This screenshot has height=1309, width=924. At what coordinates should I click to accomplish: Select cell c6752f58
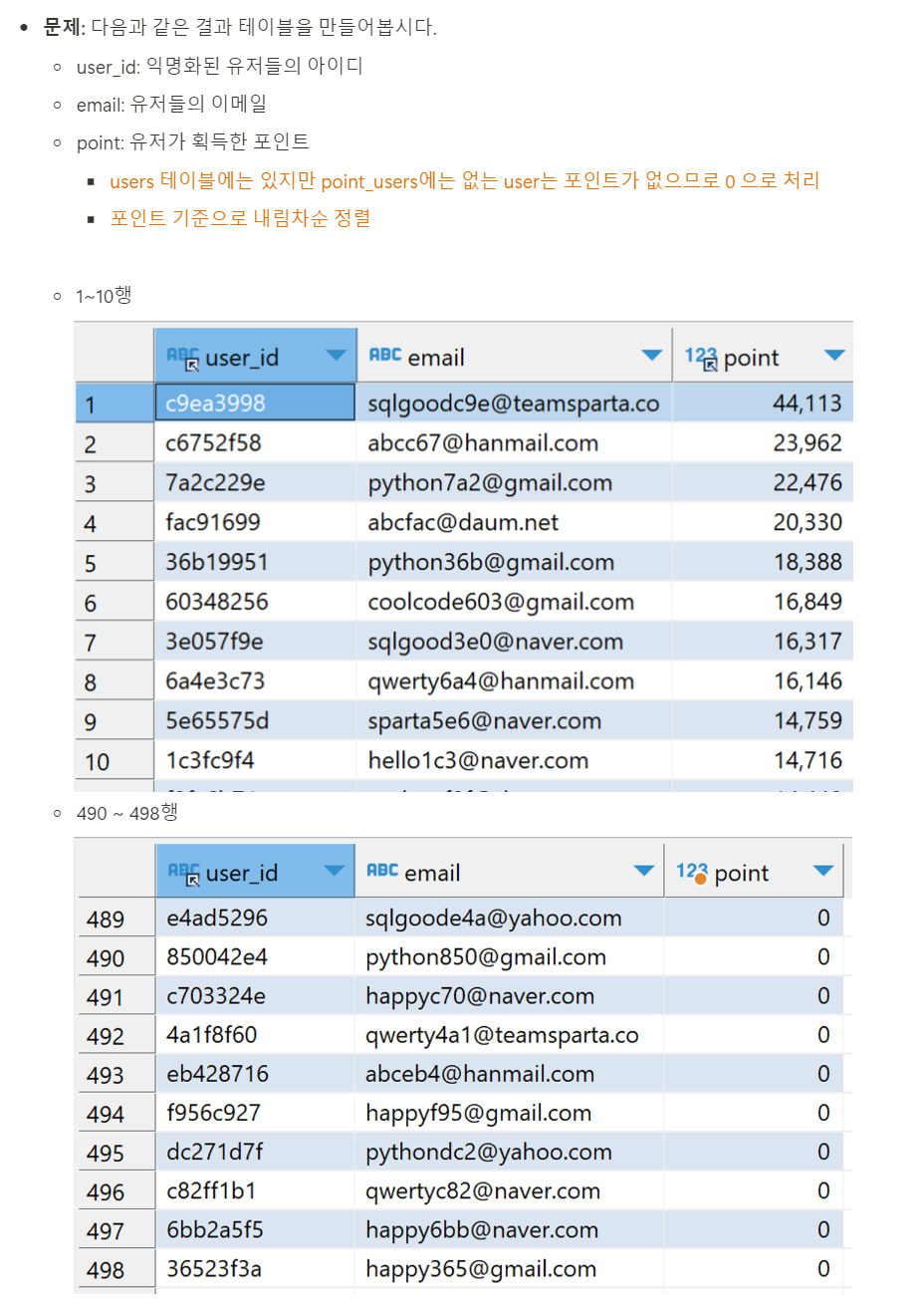(x=255, y=442)
